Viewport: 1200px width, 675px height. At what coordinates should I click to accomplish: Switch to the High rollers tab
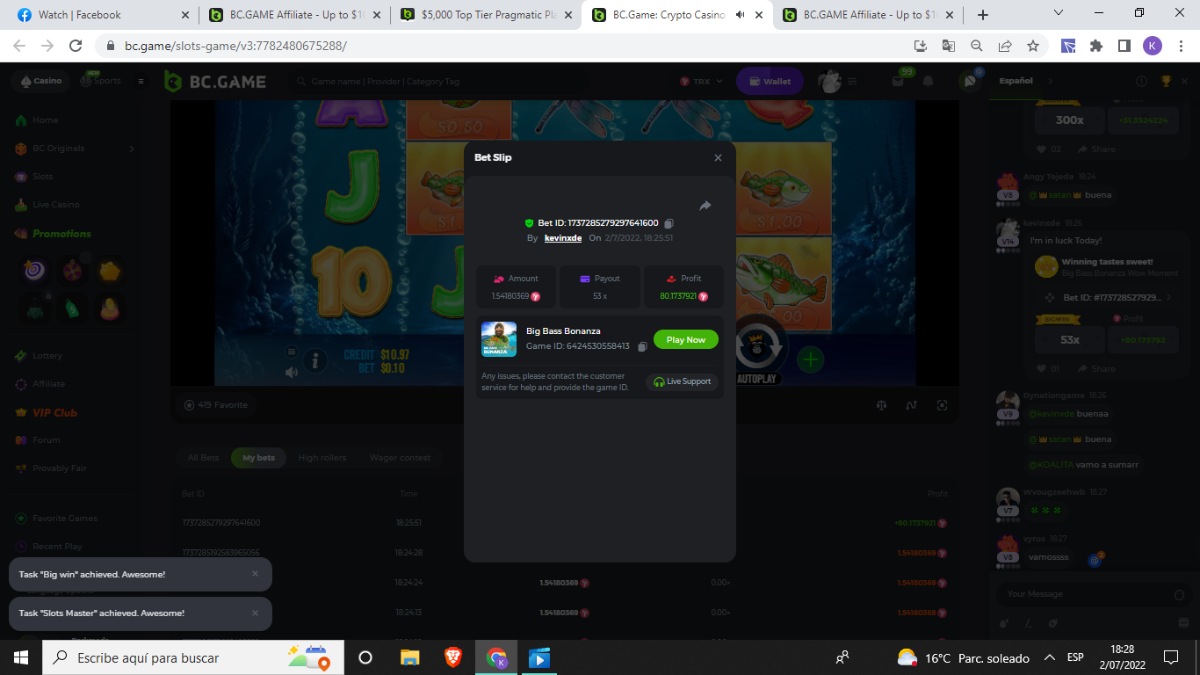[x=322, y=458]
